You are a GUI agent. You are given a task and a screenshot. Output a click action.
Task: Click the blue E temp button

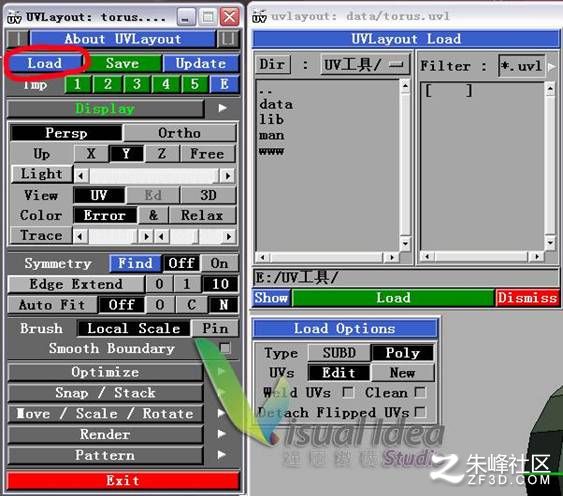click(224, 84)
